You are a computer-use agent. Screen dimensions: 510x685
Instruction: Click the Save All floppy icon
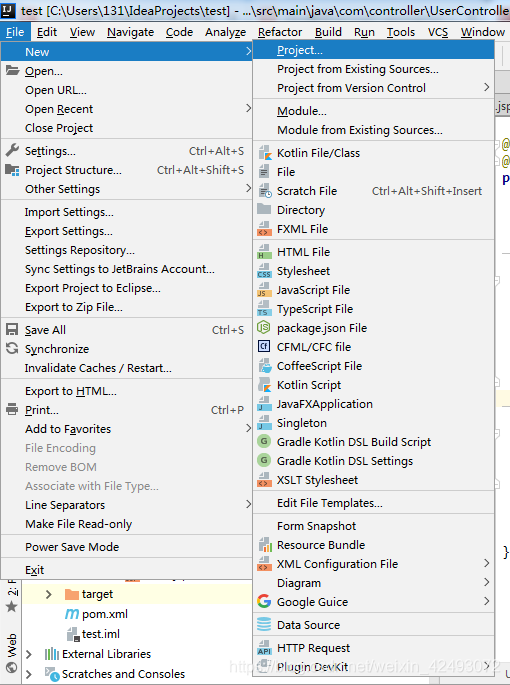tap(12, 329)
